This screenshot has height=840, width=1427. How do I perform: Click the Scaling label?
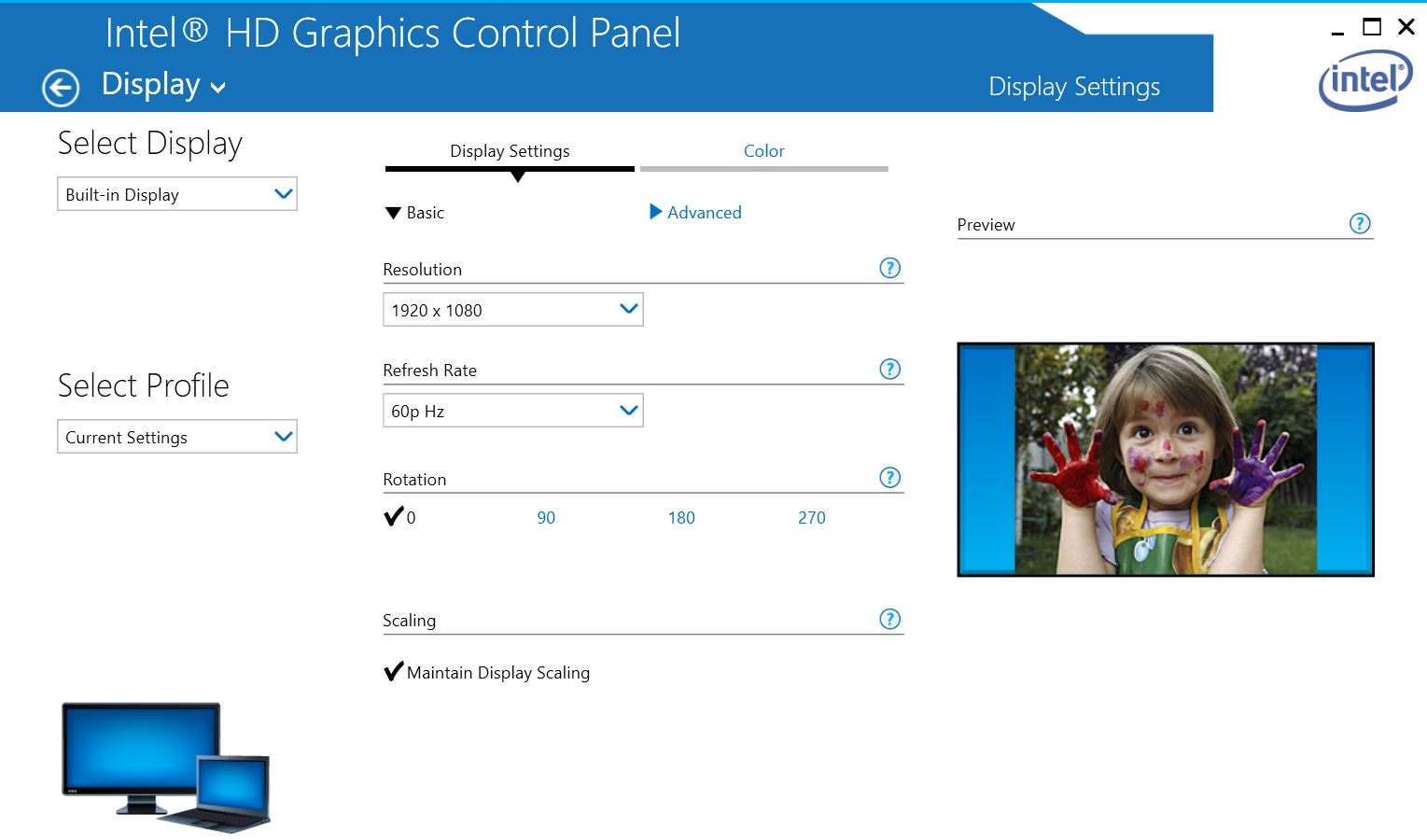410,621
